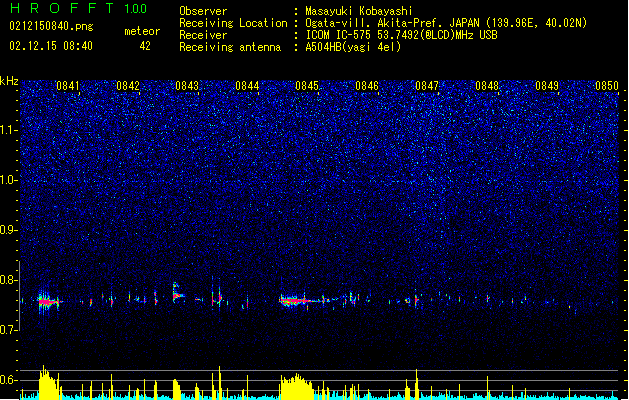Click the 1.1 kHz axis label
Screen dimensions: 629x400
pos(8,130)
